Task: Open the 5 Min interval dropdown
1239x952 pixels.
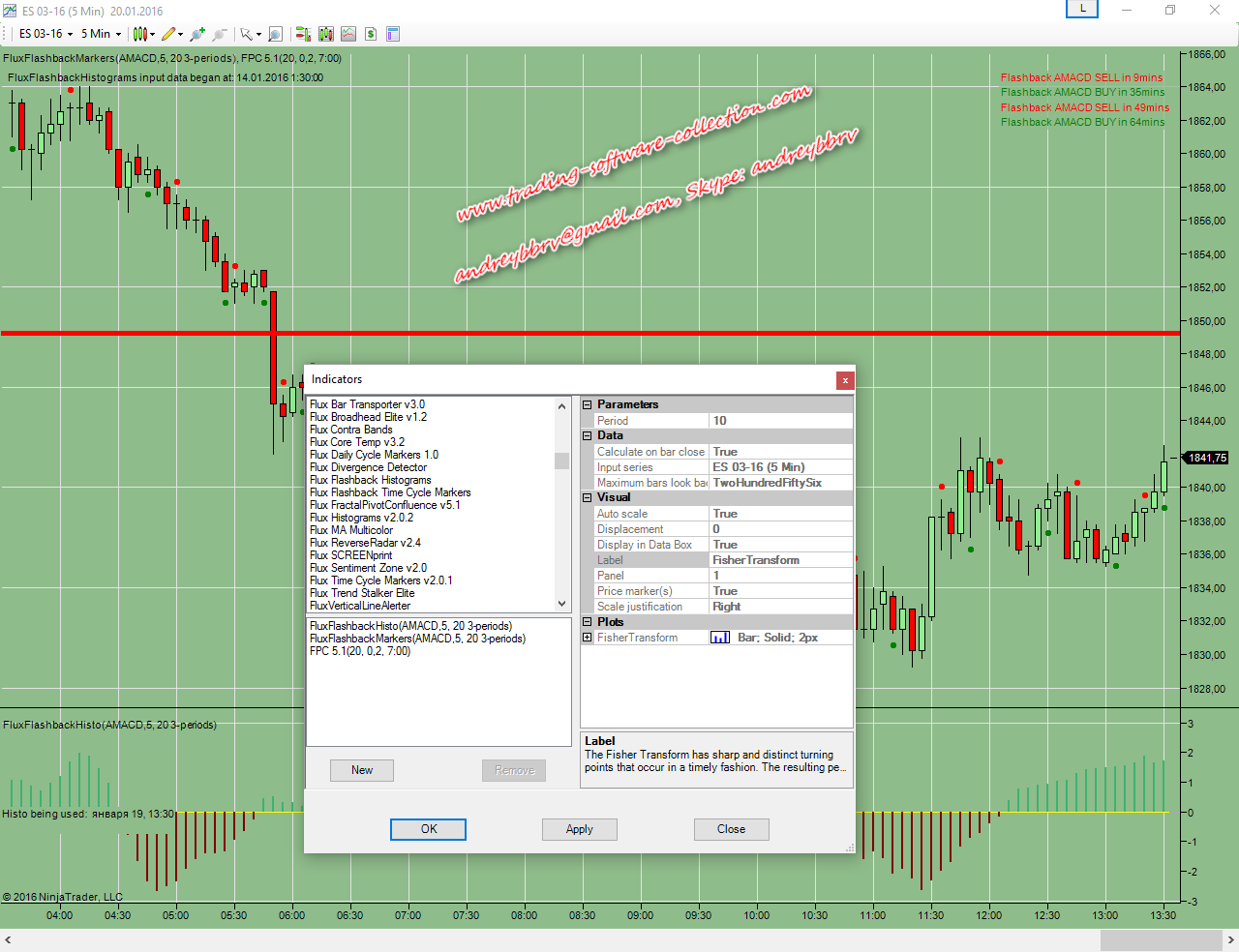Action: [x=101, y=34]
